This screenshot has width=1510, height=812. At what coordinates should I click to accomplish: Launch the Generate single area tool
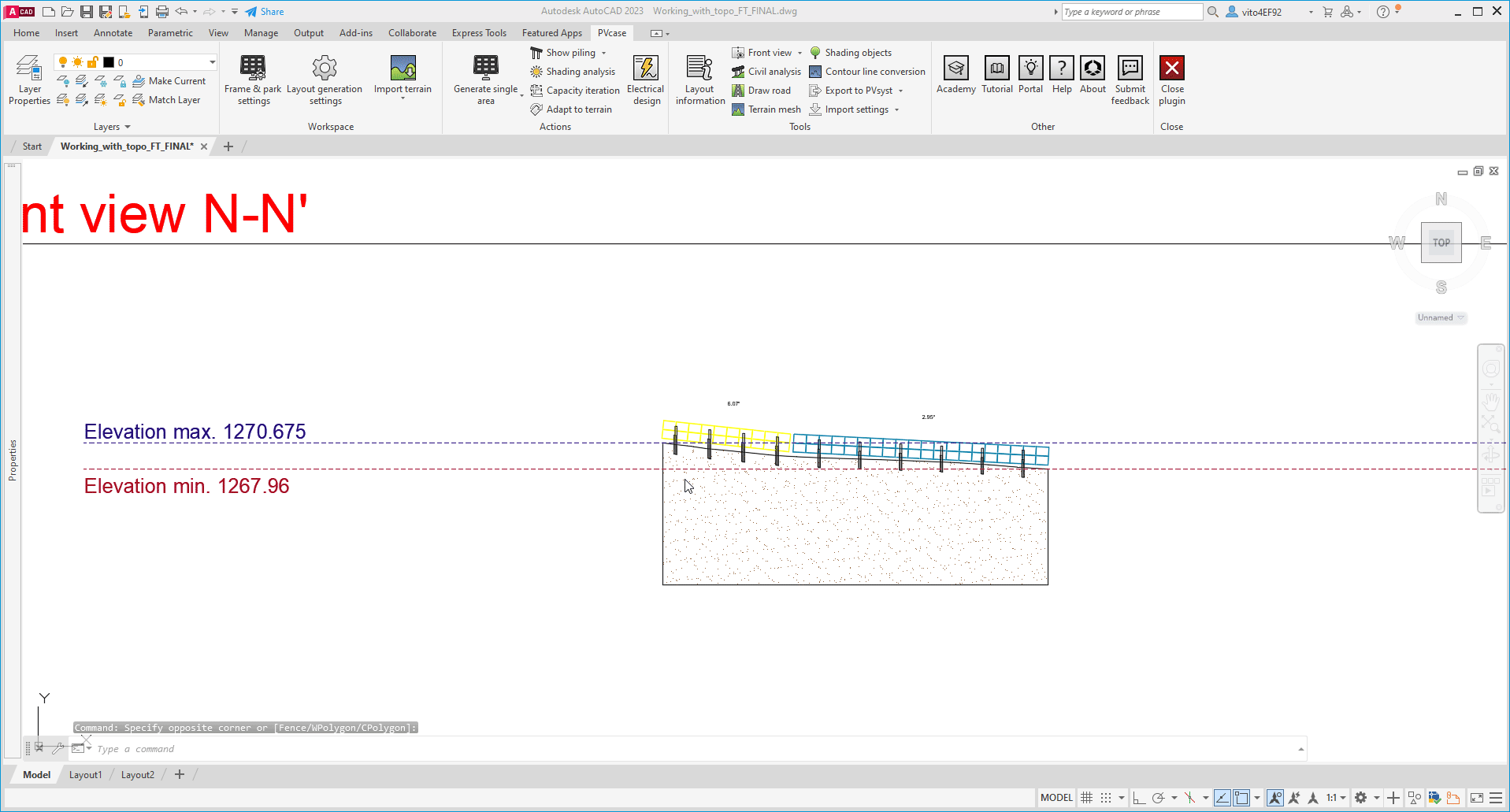484,79
